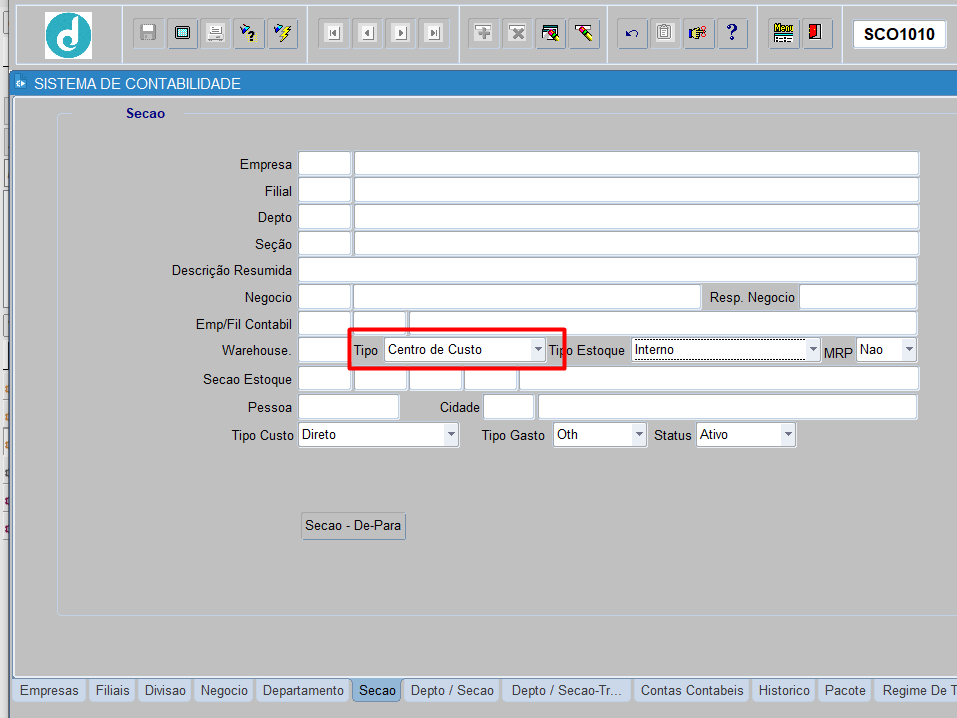Expand the Tipo Custo Direto dropdown
This screenshot has width=957, height=718.
click(x=451, y=435)
